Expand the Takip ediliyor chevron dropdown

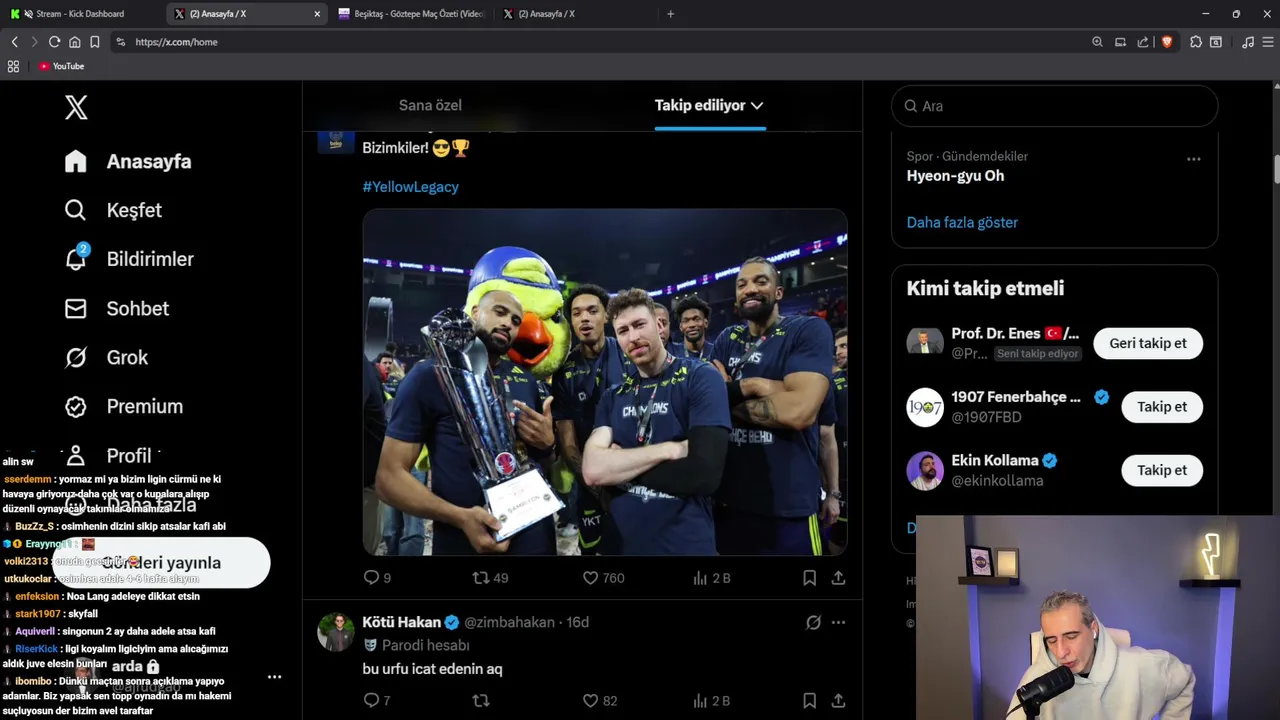[x=757, y=105]
